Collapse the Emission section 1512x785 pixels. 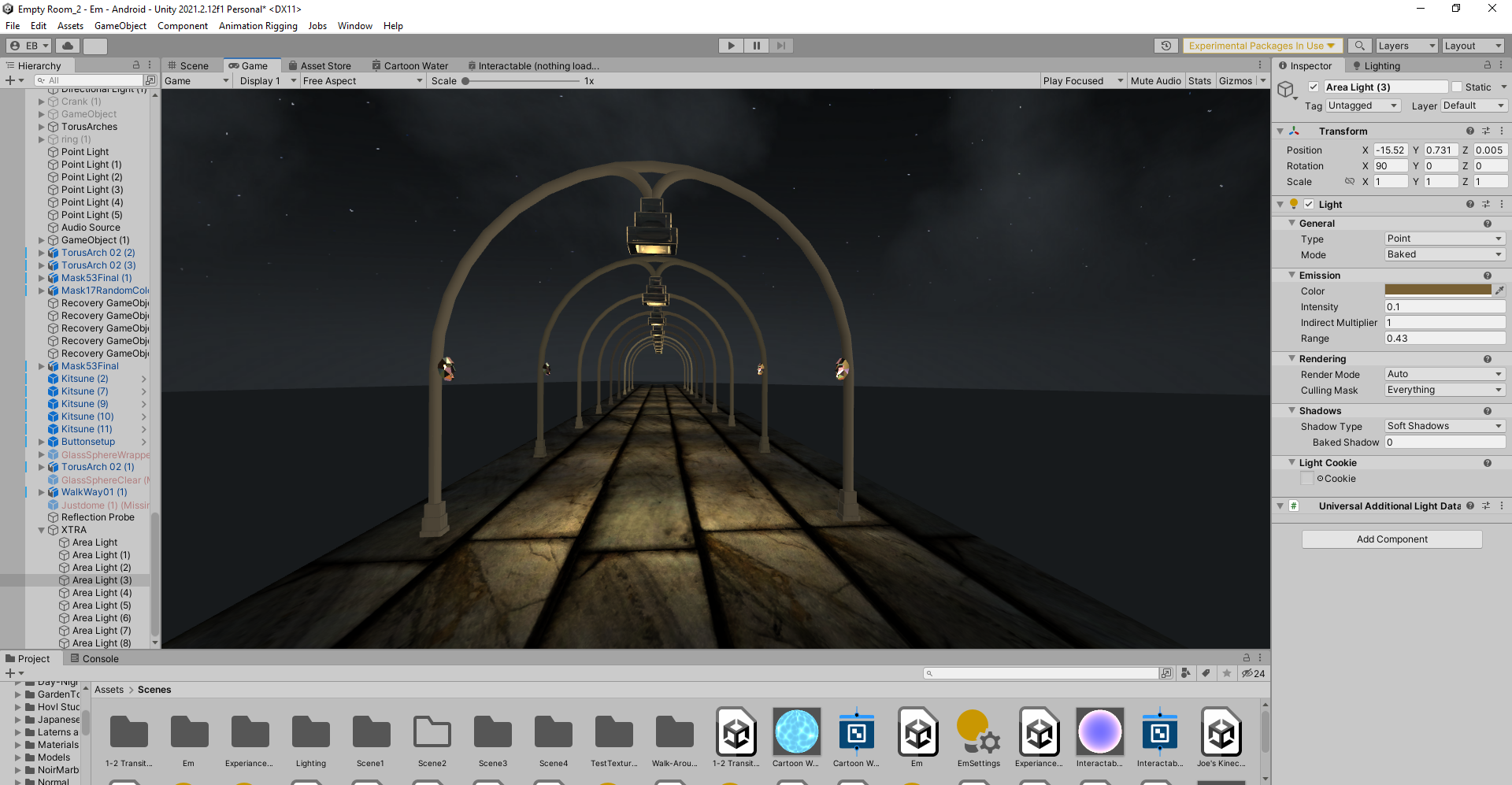pos(1291,275)
